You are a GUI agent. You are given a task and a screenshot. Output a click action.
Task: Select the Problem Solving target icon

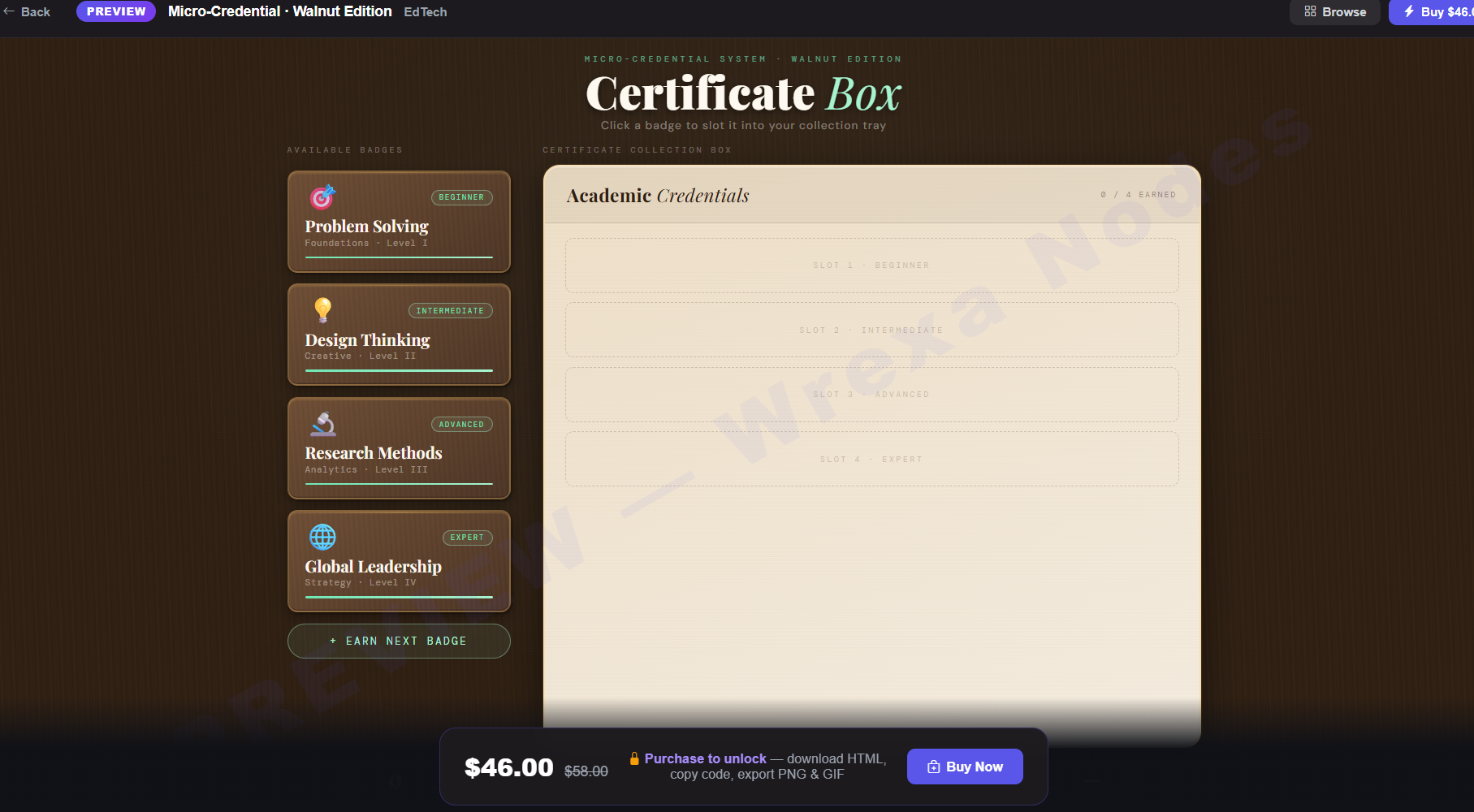tap(322, 196)
